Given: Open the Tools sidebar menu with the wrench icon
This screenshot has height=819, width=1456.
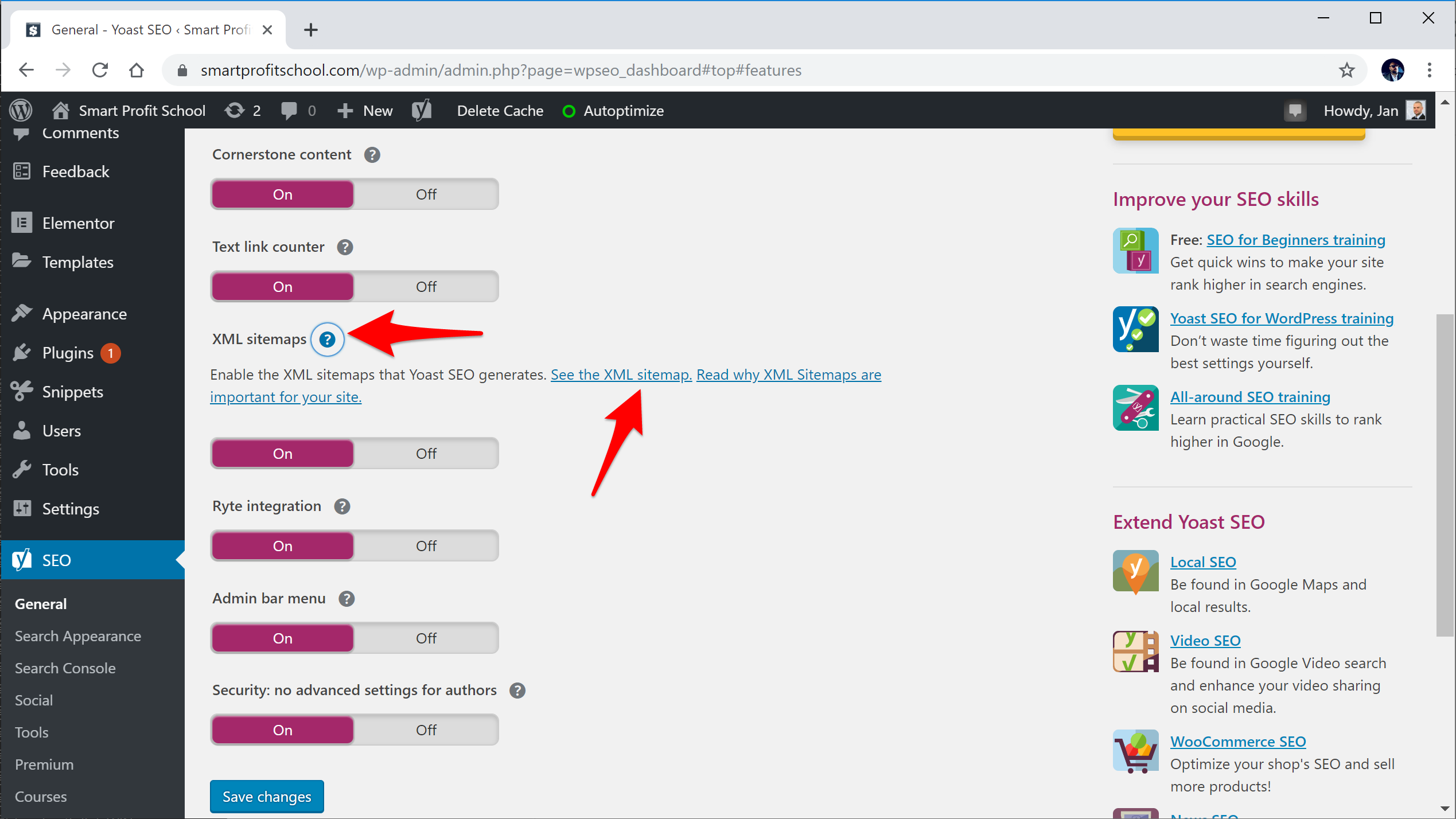Looking at the screenshot, I should click(92, 470).
